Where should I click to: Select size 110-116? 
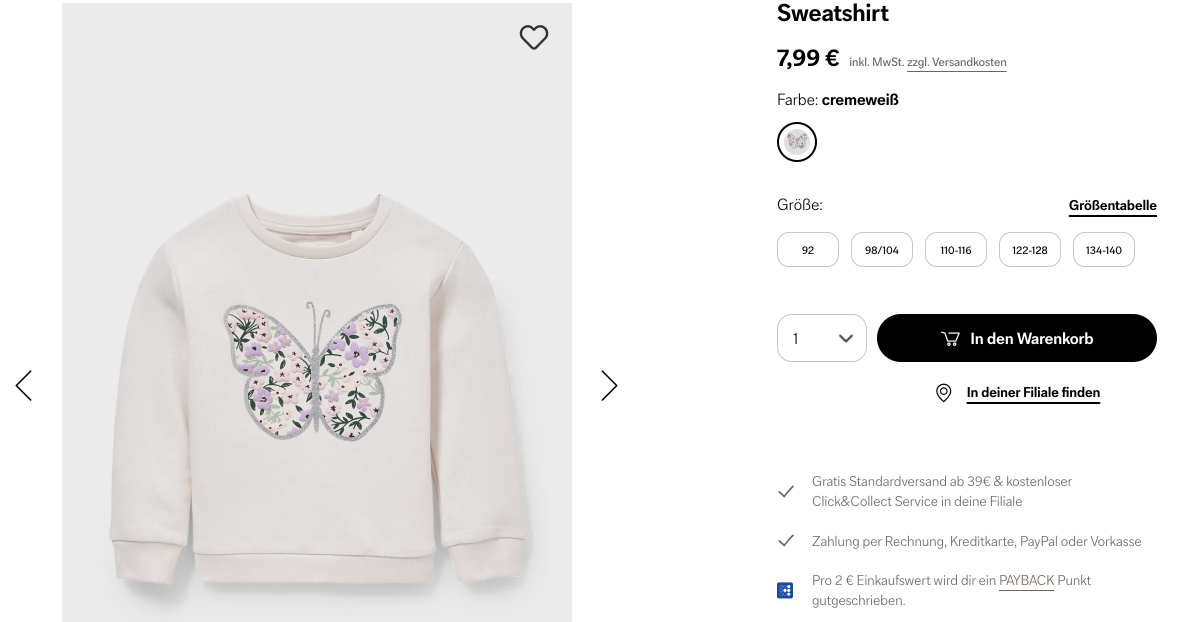click(x=956, y=250)
